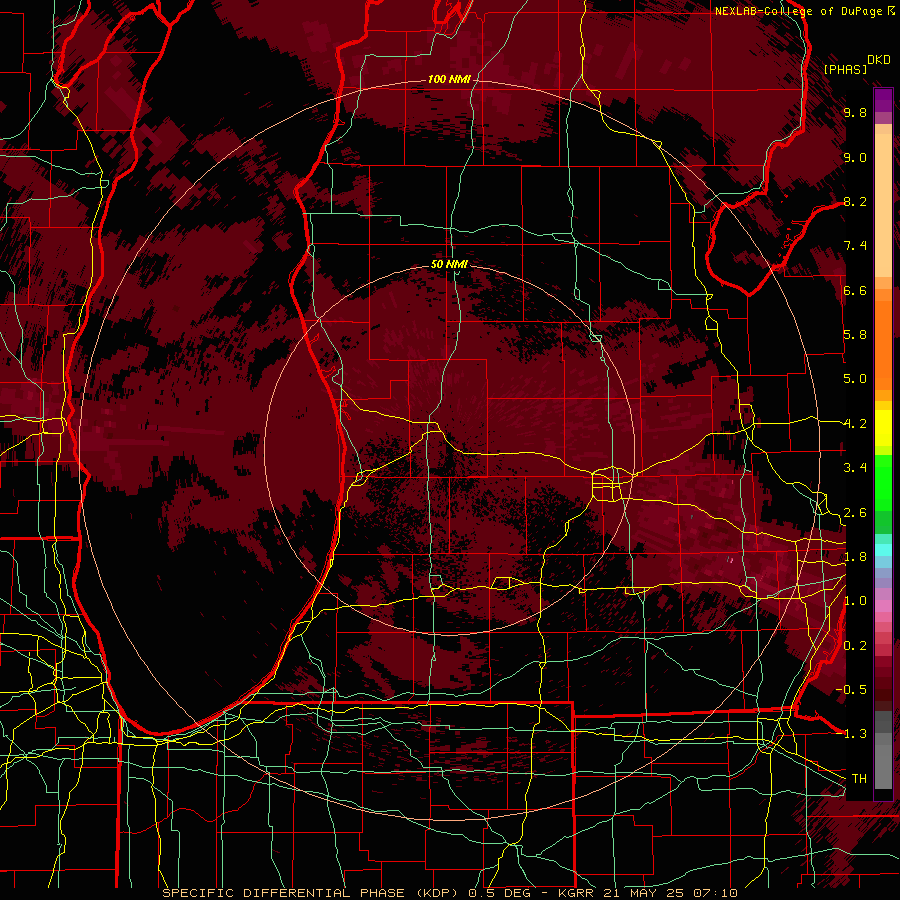Screen dimensions: 900x900
Task: Click the 5.8 value on the color scale
Action: tap(855, 335)
